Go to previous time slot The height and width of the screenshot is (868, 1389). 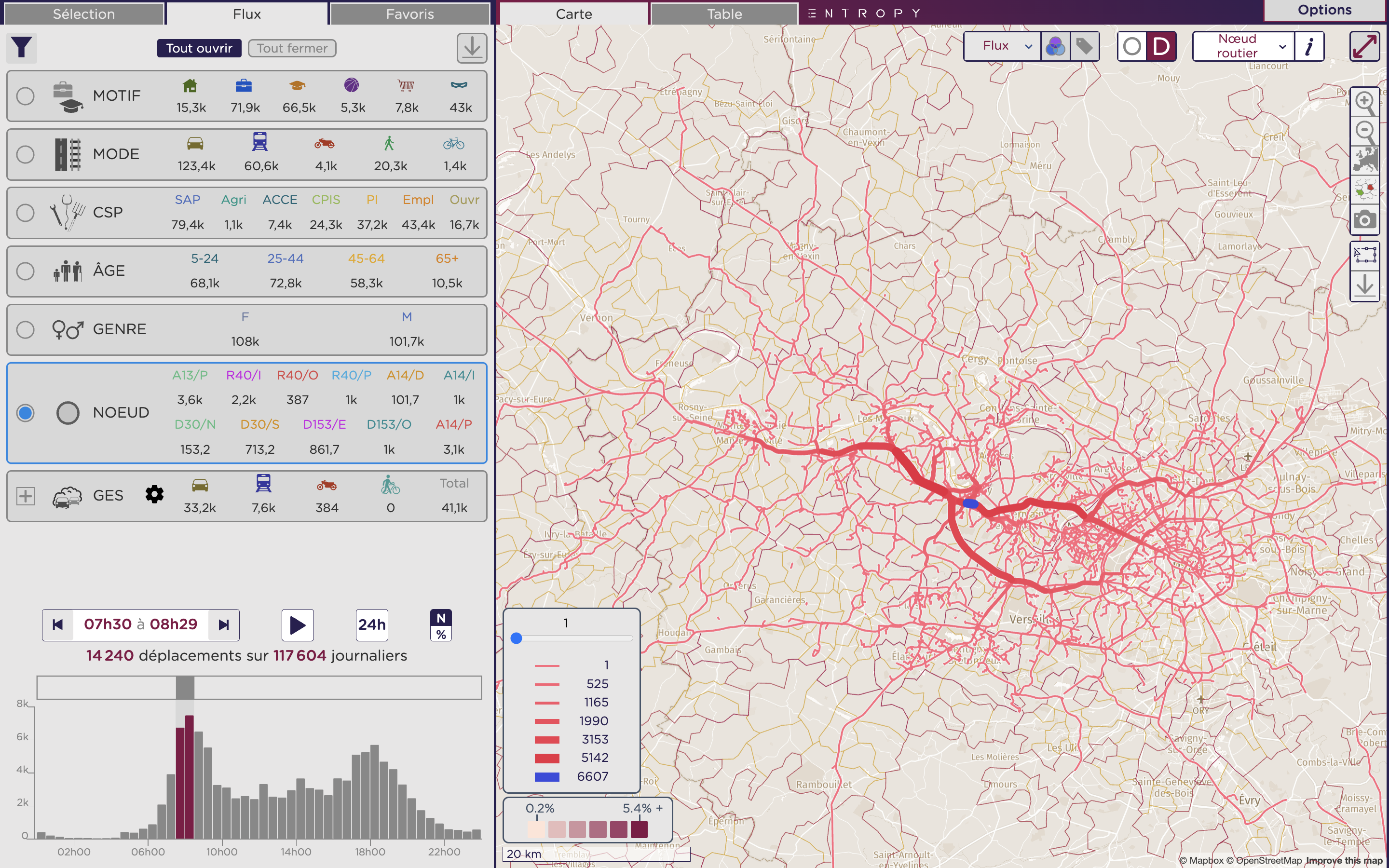(x=57, y=624)
